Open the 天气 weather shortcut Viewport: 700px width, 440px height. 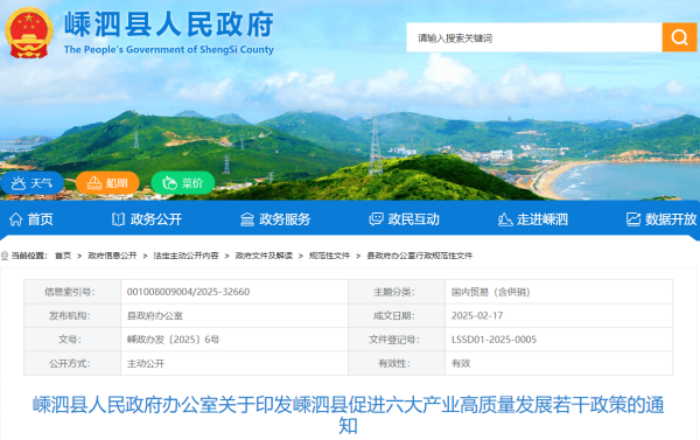pyautogui.click(x=32, y=183)
